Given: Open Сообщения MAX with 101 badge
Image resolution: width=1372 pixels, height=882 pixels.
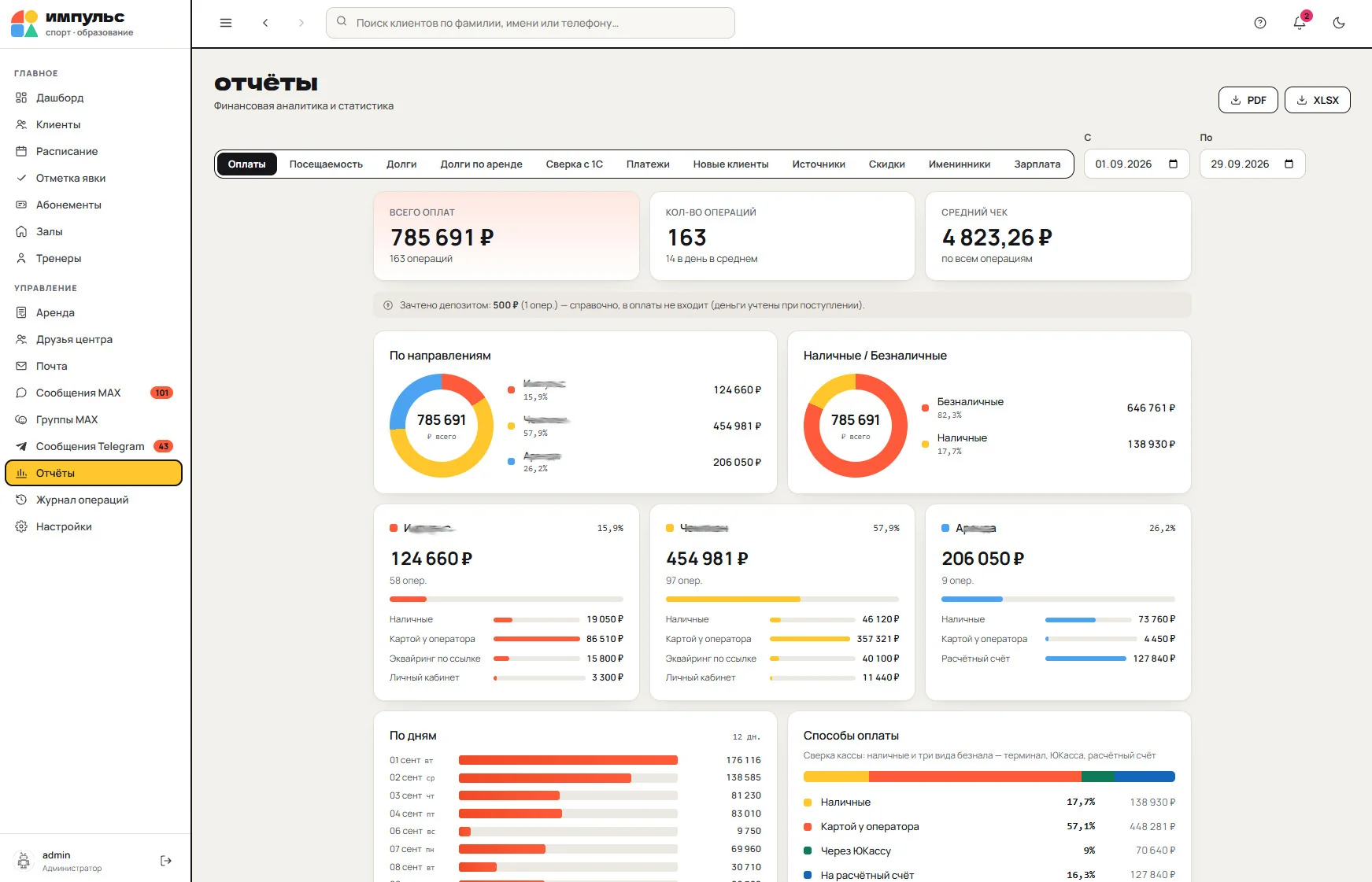Looking at the screenshot, I should tap(94, 393).
